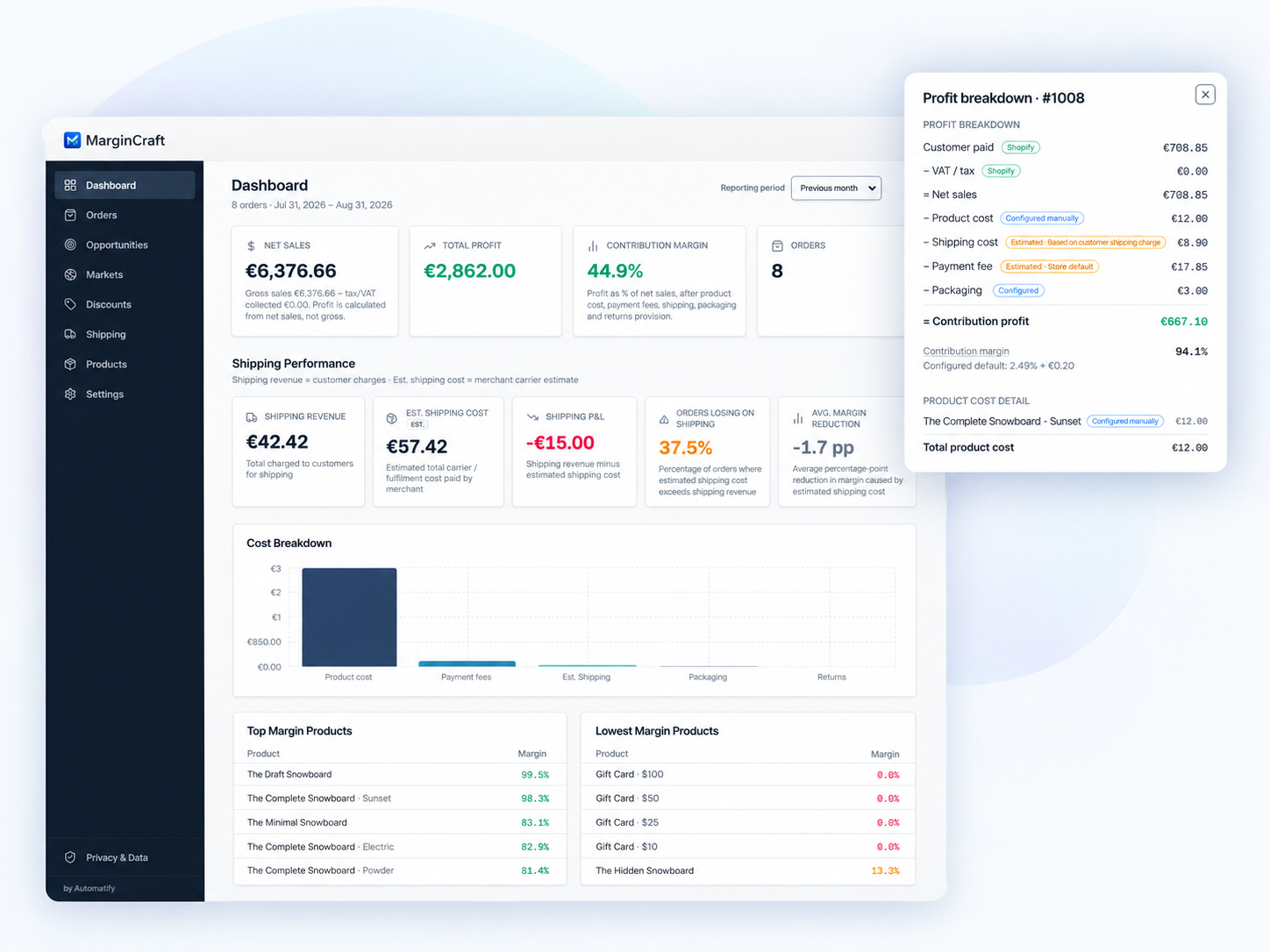Click the -€15.00 Shipping P&L value
Viewport: 1270px width, 952px height.
[x=560, y=443]
